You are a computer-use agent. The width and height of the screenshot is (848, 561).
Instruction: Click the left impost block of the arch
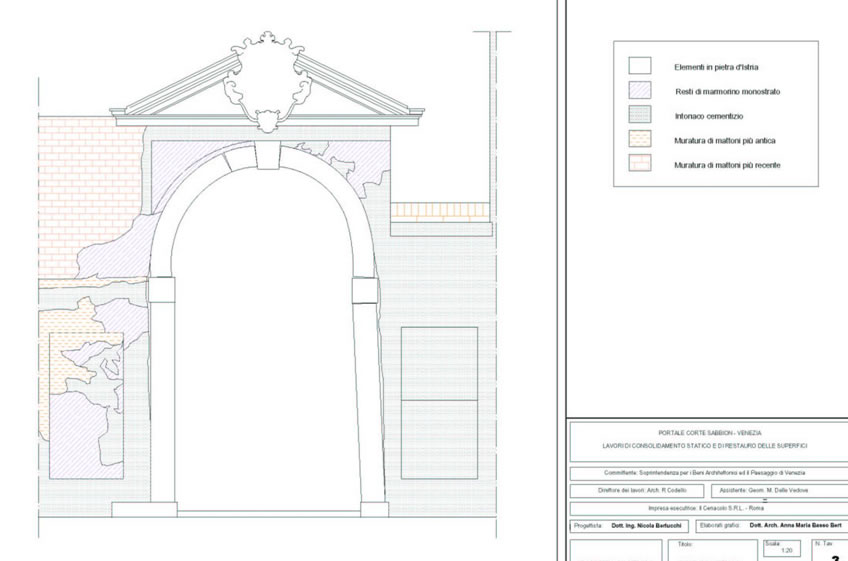point(161,290)
